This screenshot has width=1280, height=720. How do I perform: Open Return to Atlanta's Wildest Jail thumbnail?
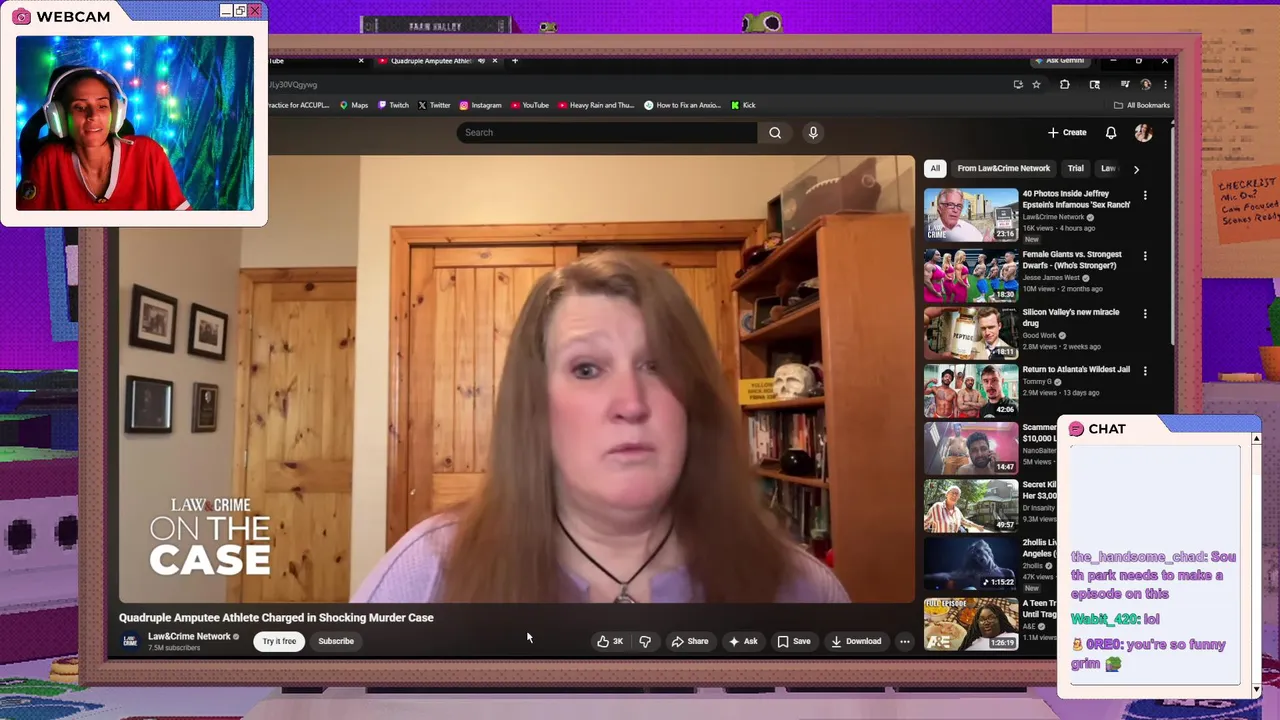pos(970,390)
